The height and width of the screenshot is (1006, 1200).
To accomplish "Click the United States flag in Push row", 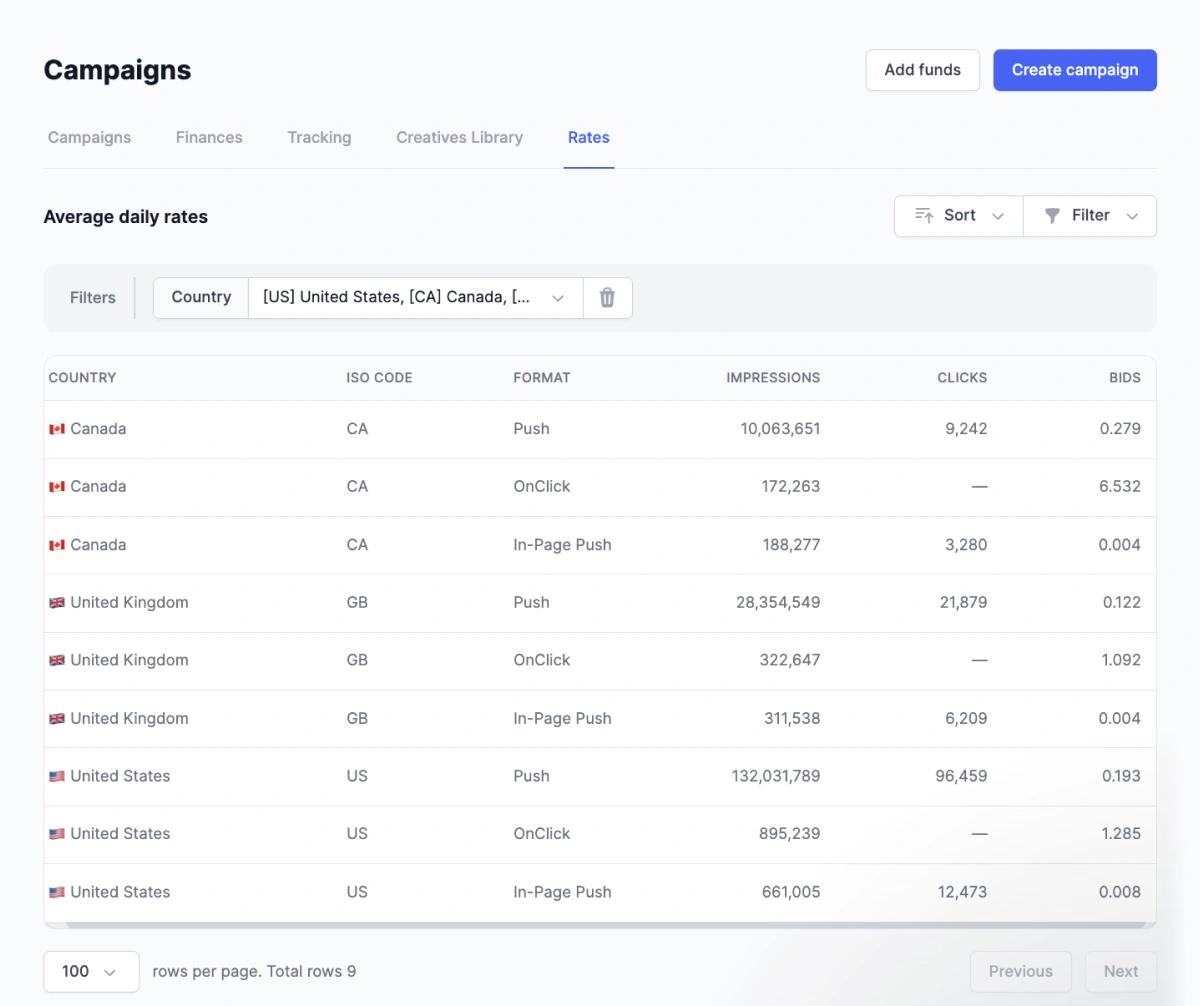I will (x=57, y=777).
